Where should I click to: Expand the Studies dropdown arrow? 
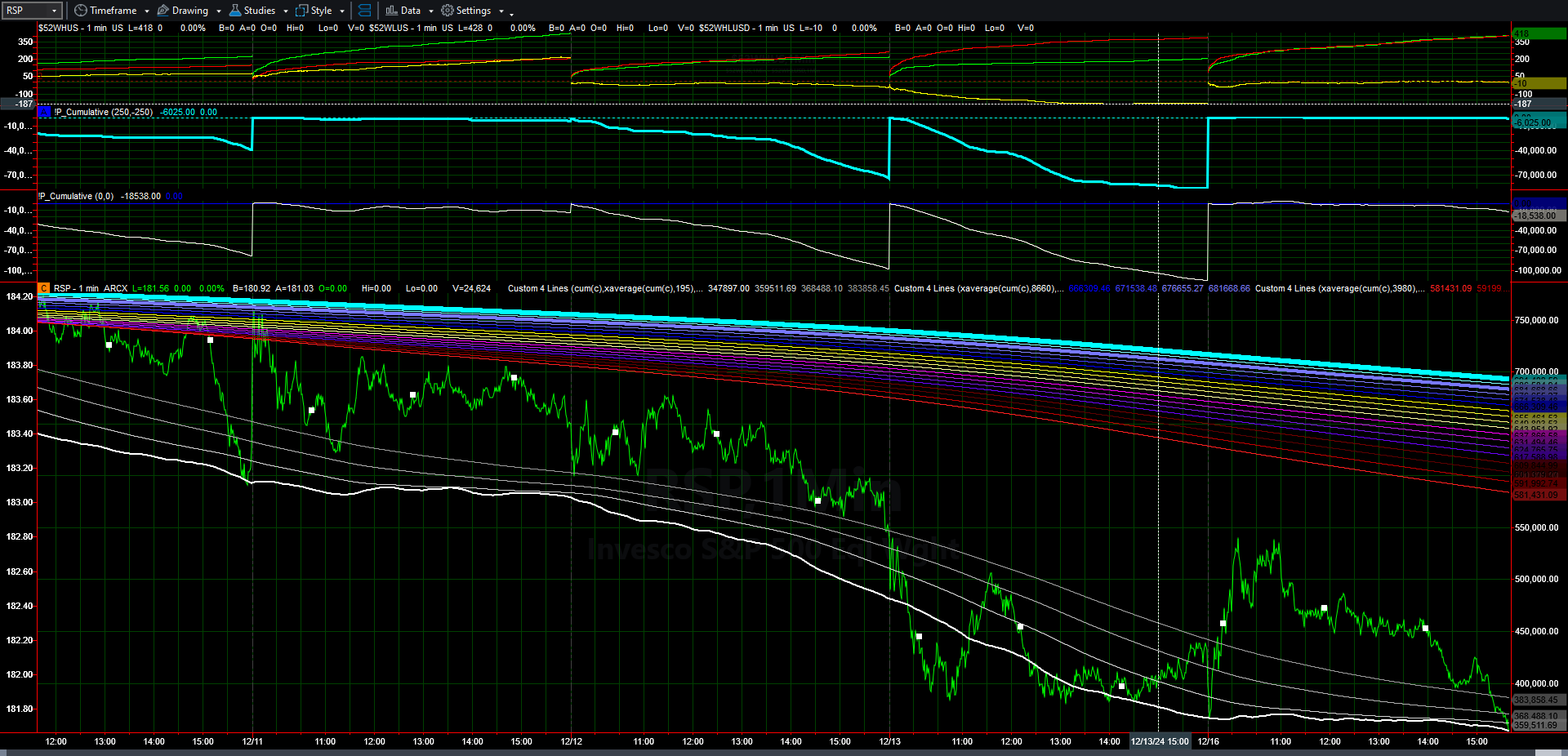(286, 11)
